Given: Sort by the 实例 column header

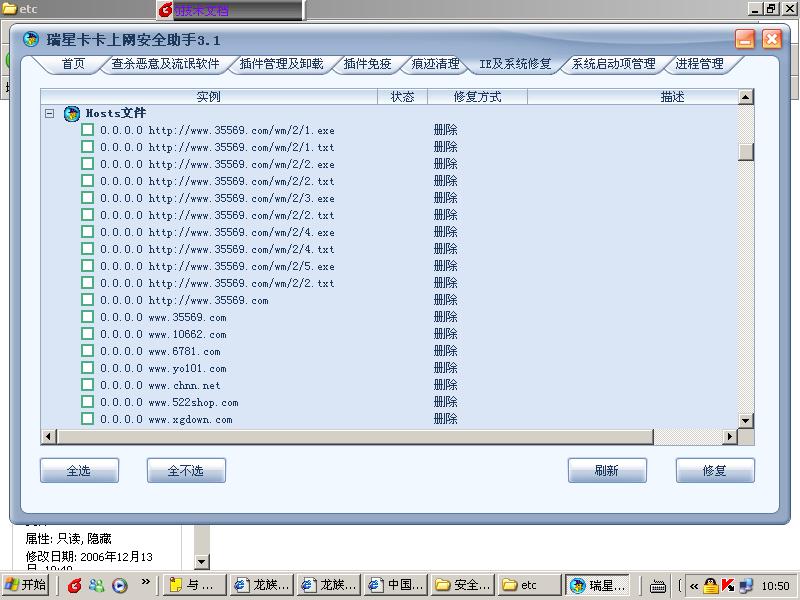Looking at the screenshot, I should tap(209, 96).
